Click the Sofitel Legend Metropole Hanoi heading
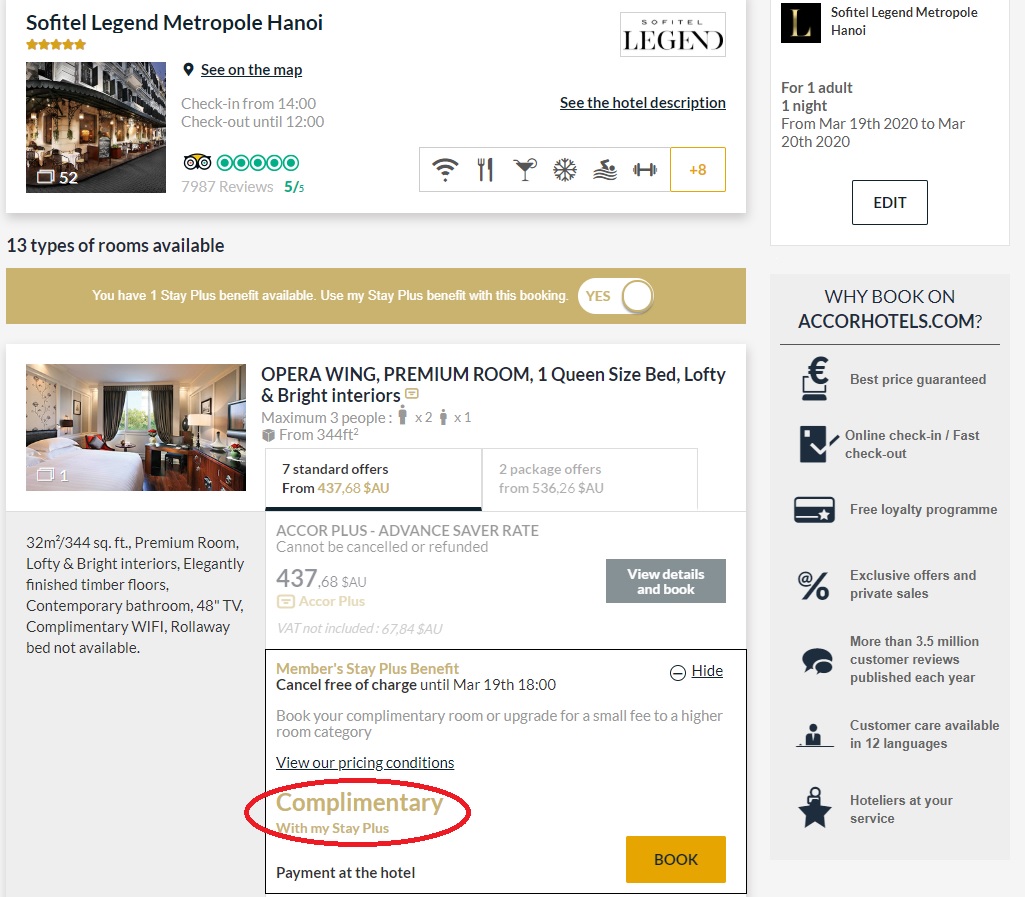Image resolution: width=1025 pixels, height=897 pixels. [175, 23]
